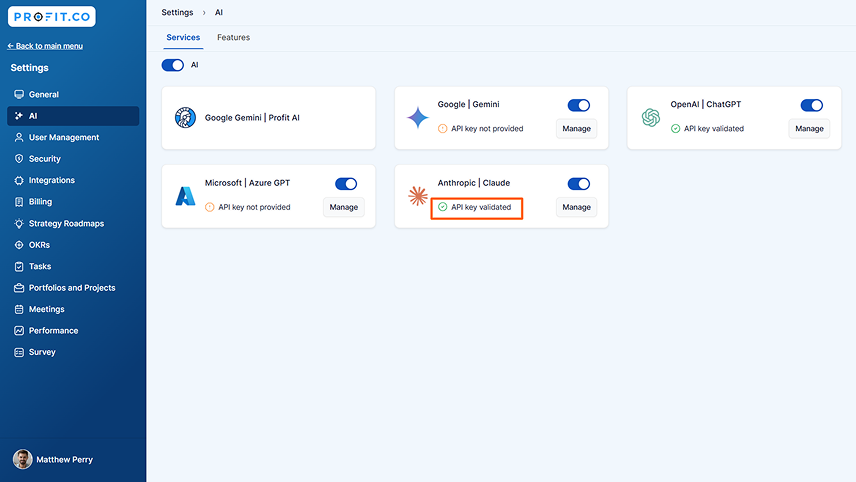Click Manage for OpenAI ChatGPT
Viewport: 856px width, 482px height.
click(809, 129)
